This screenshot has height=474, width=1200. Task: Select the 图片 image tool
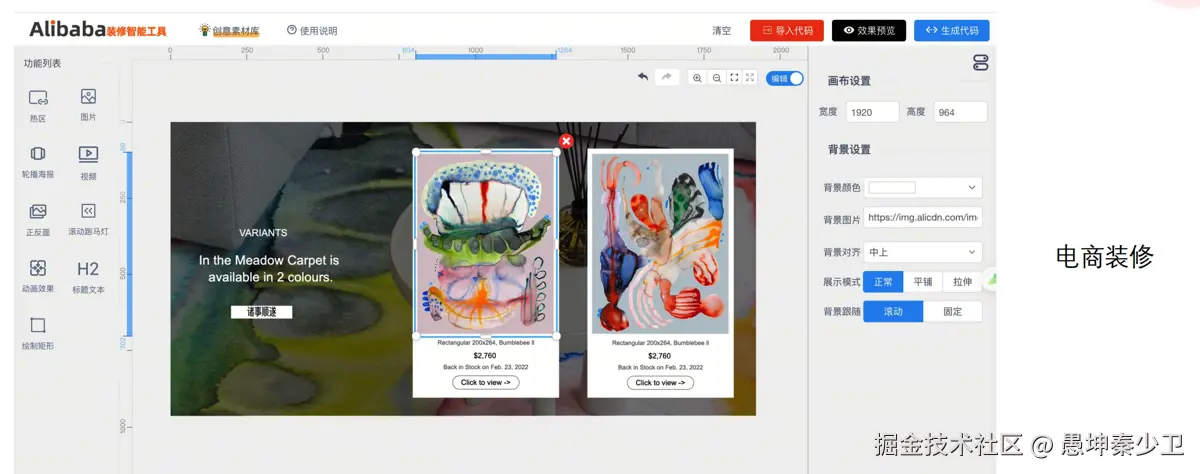88,104
